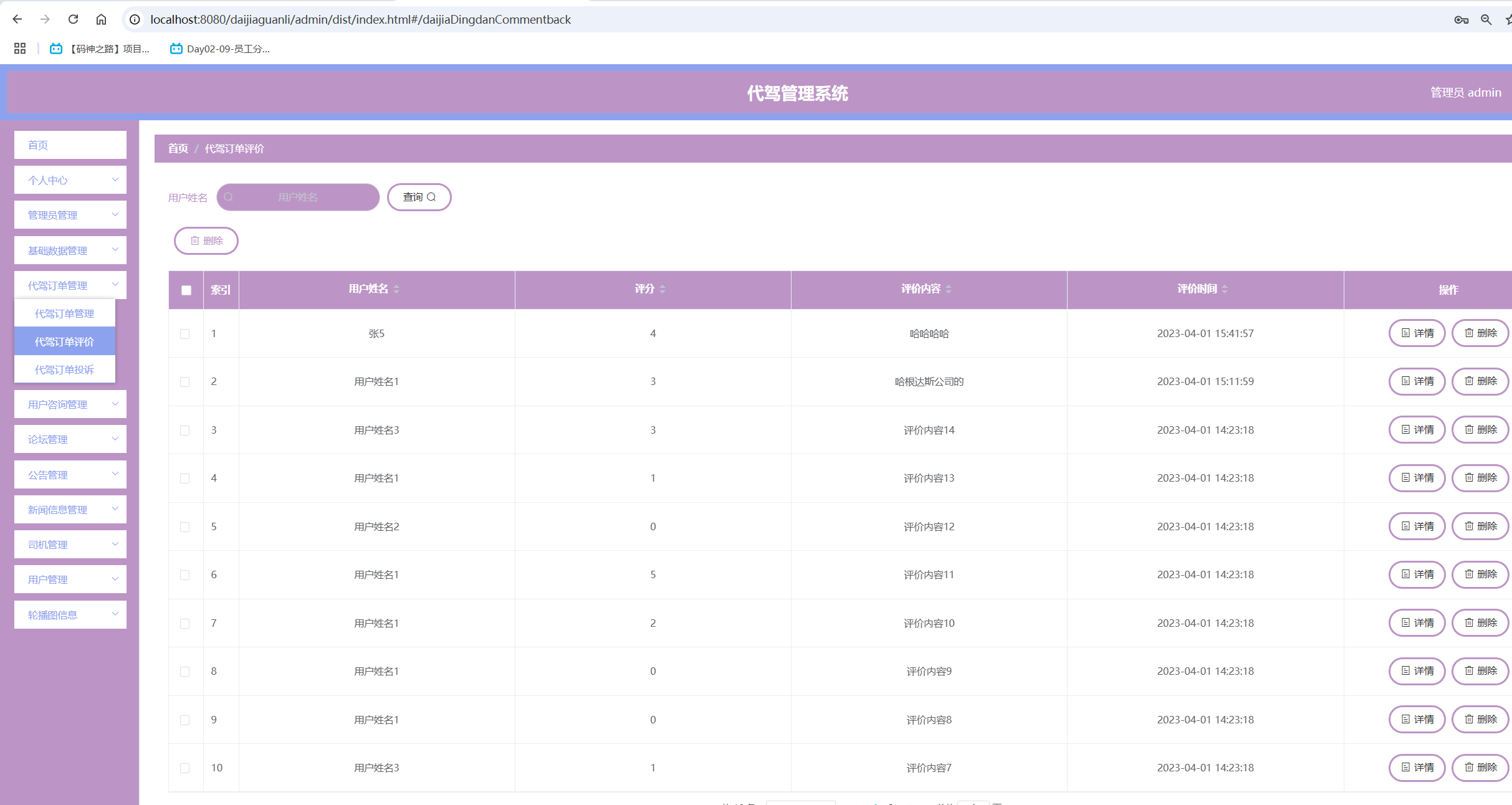The image size is (1512, 805).
Task: Expand the 轮播图信息 sidebar menu
Action: point(70,615)
